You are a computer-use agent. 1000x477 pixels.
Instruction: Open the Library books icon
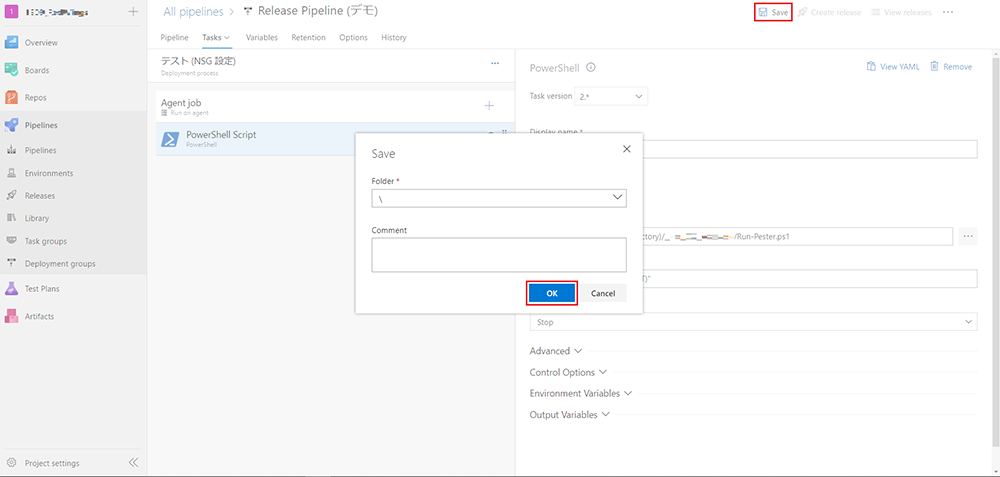(11, 218)
